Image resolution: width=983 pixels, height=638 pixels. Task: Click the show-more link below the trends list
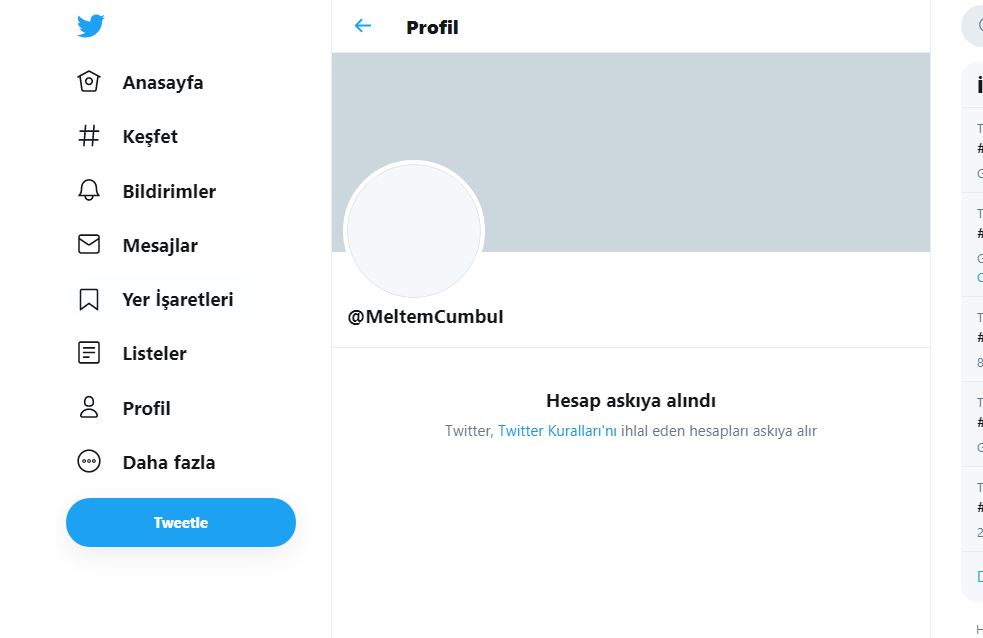(x=979, y=577)
